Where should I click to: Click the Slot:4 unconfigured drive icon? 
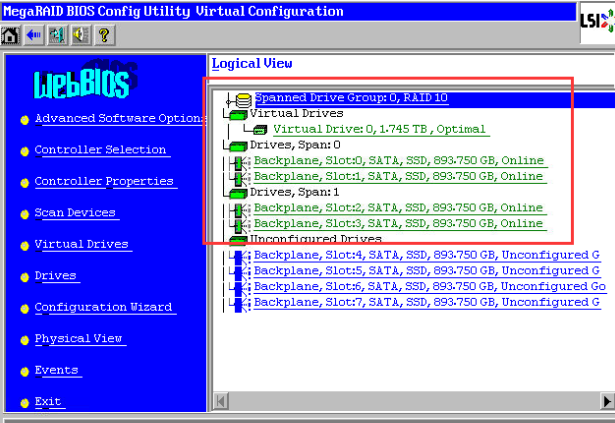(x=241, y=256)
